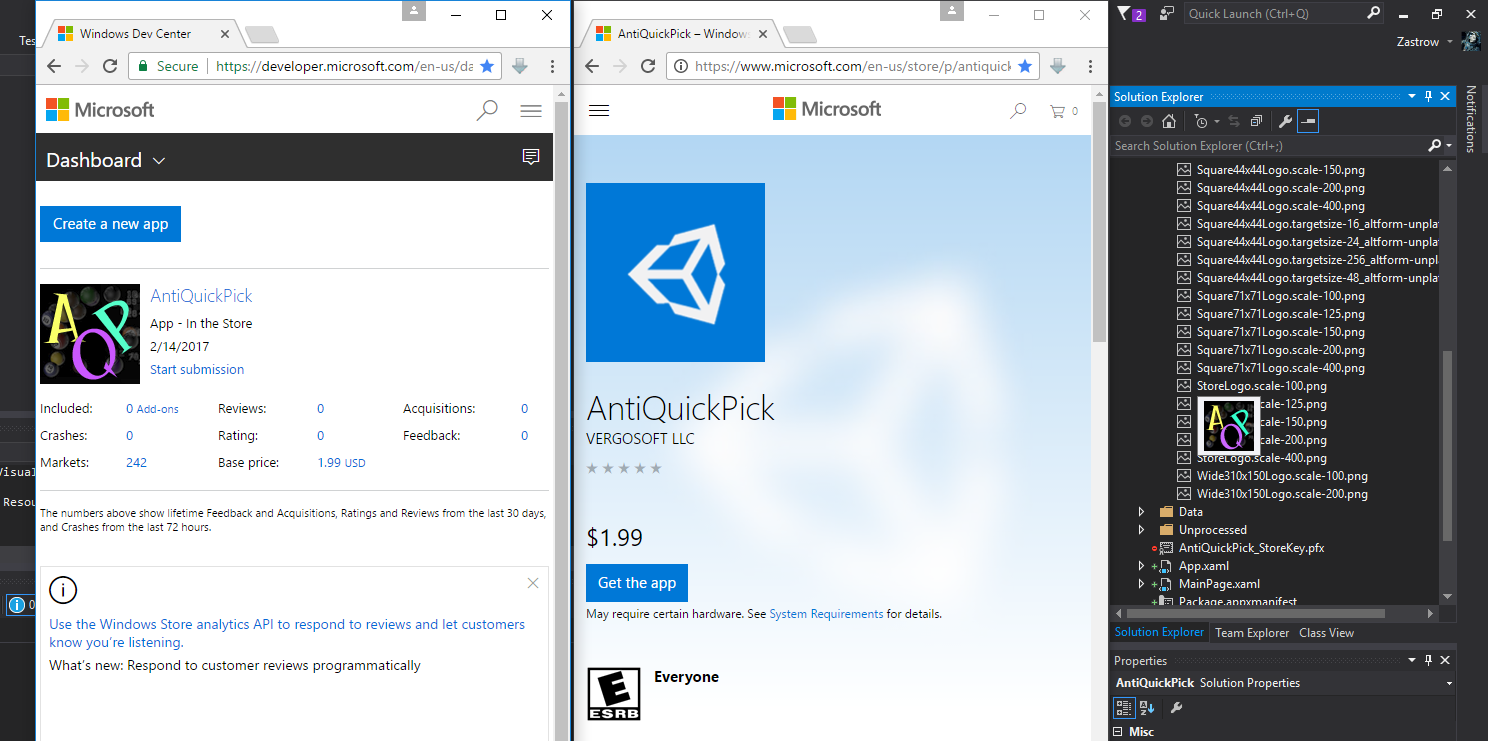Open the AntiQuickPick Solution Properties combo box

[x=1284, y=683]
